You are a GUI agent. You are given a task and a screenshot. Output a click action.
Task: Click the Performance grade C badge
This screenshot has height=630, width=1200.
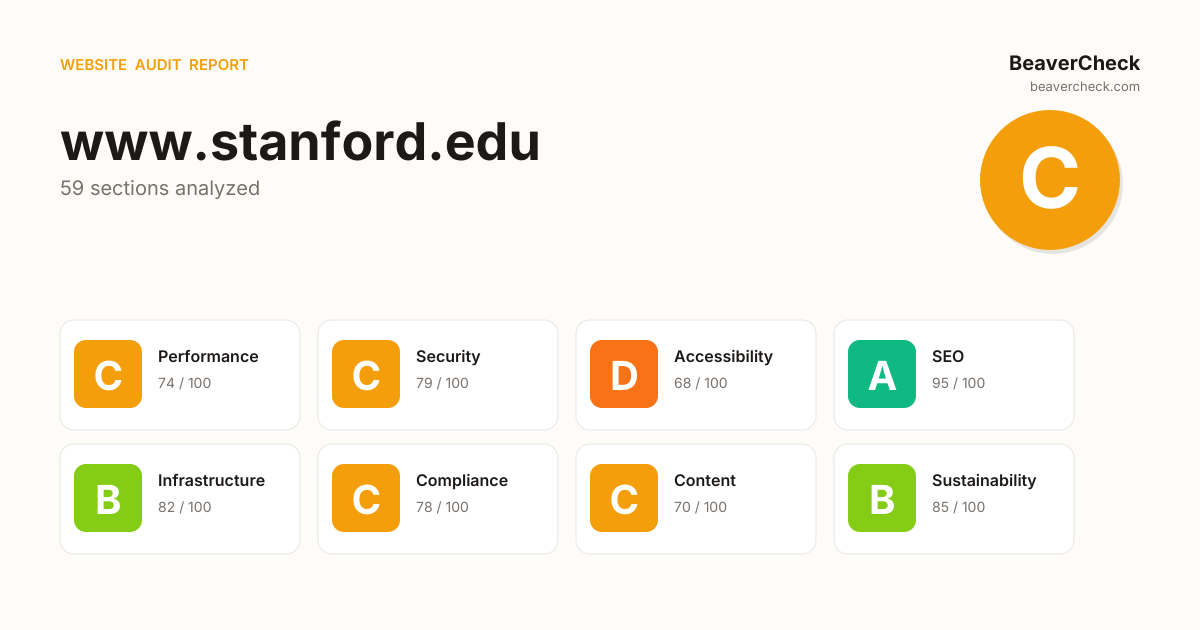(108, 374)
